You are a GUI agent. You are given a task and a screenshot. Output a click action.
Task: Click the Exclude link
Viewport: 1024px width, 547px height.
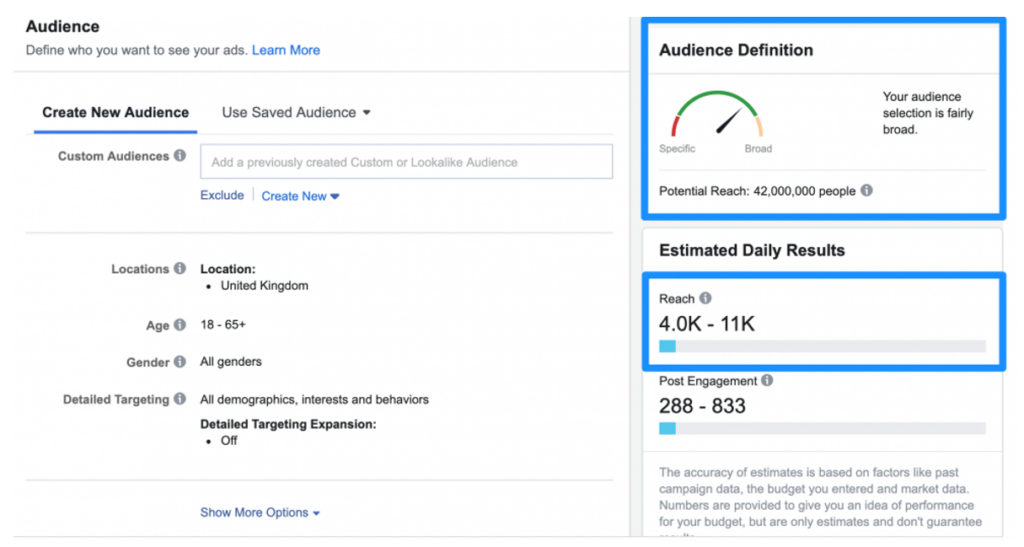tap(222, 195)
